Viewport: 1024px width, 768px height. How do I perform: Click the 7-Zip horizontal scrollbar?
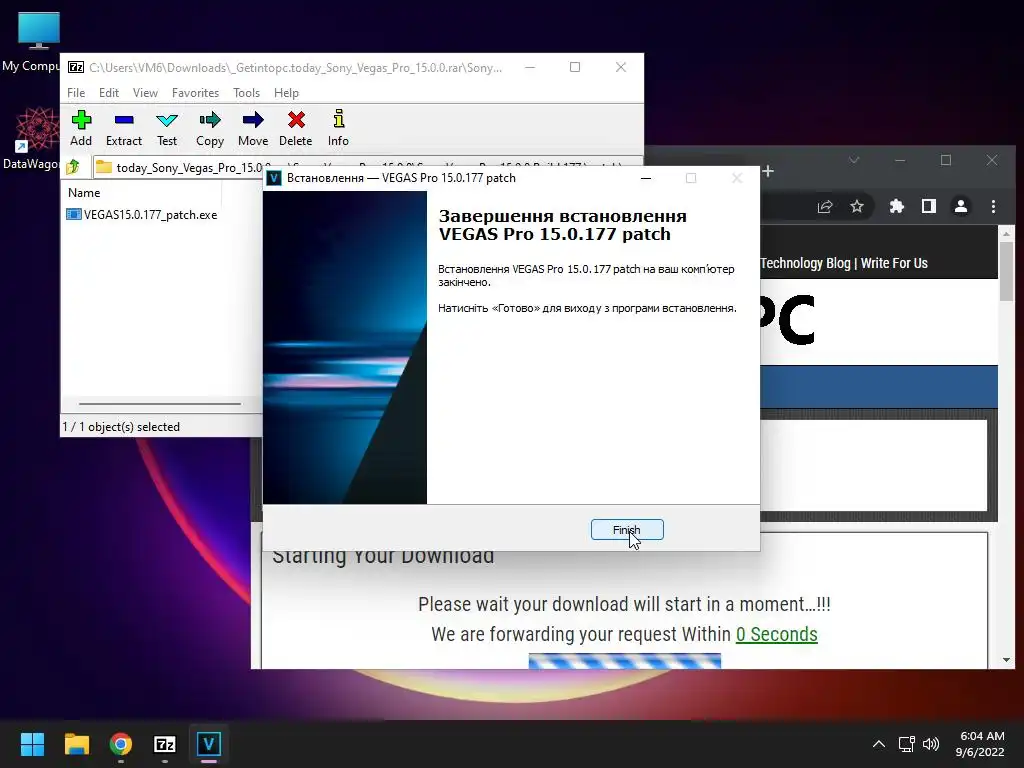point(160,404)
